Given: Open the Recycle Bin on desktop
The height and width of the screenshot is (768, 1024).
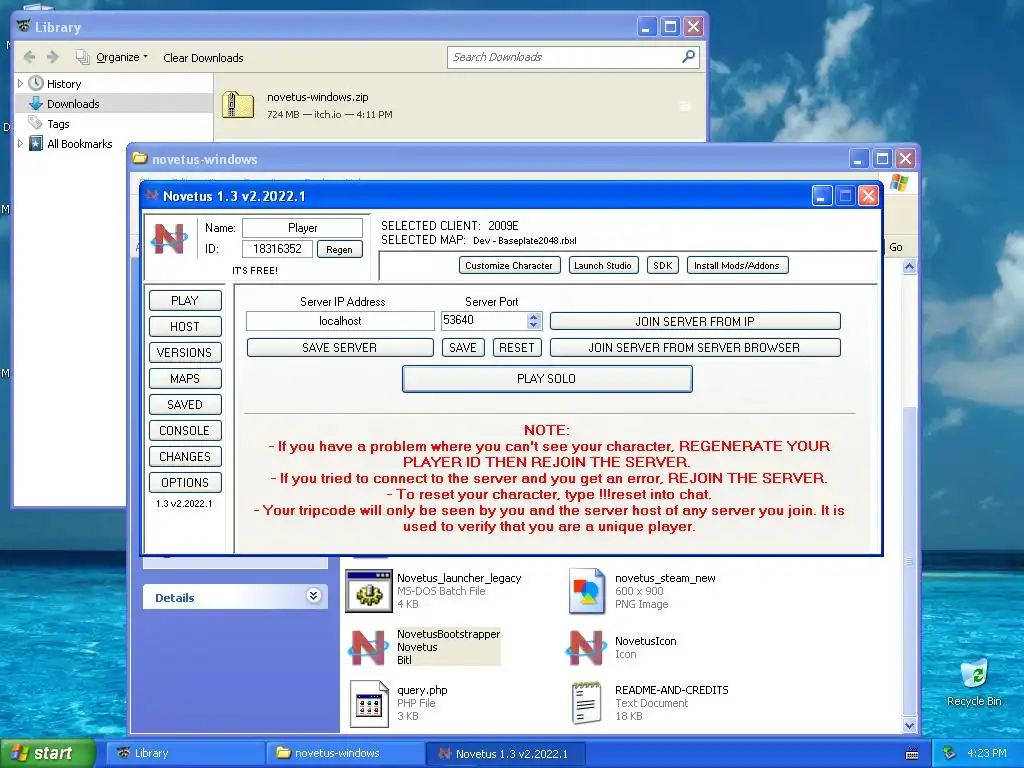Looking at the screenshot, I should [x=974, y=682].
